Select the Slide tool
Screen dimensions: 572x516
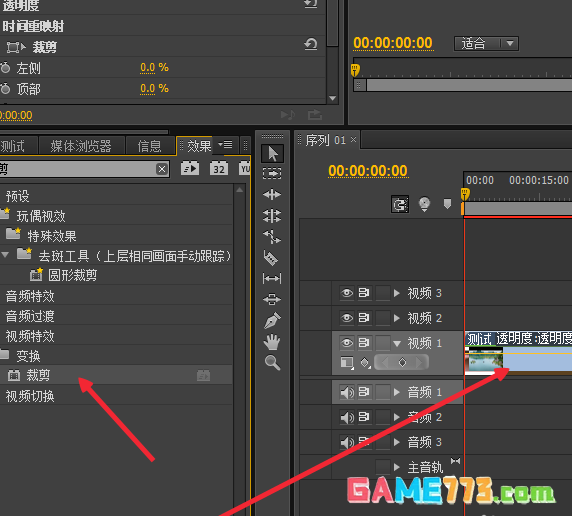click(272, 300)
